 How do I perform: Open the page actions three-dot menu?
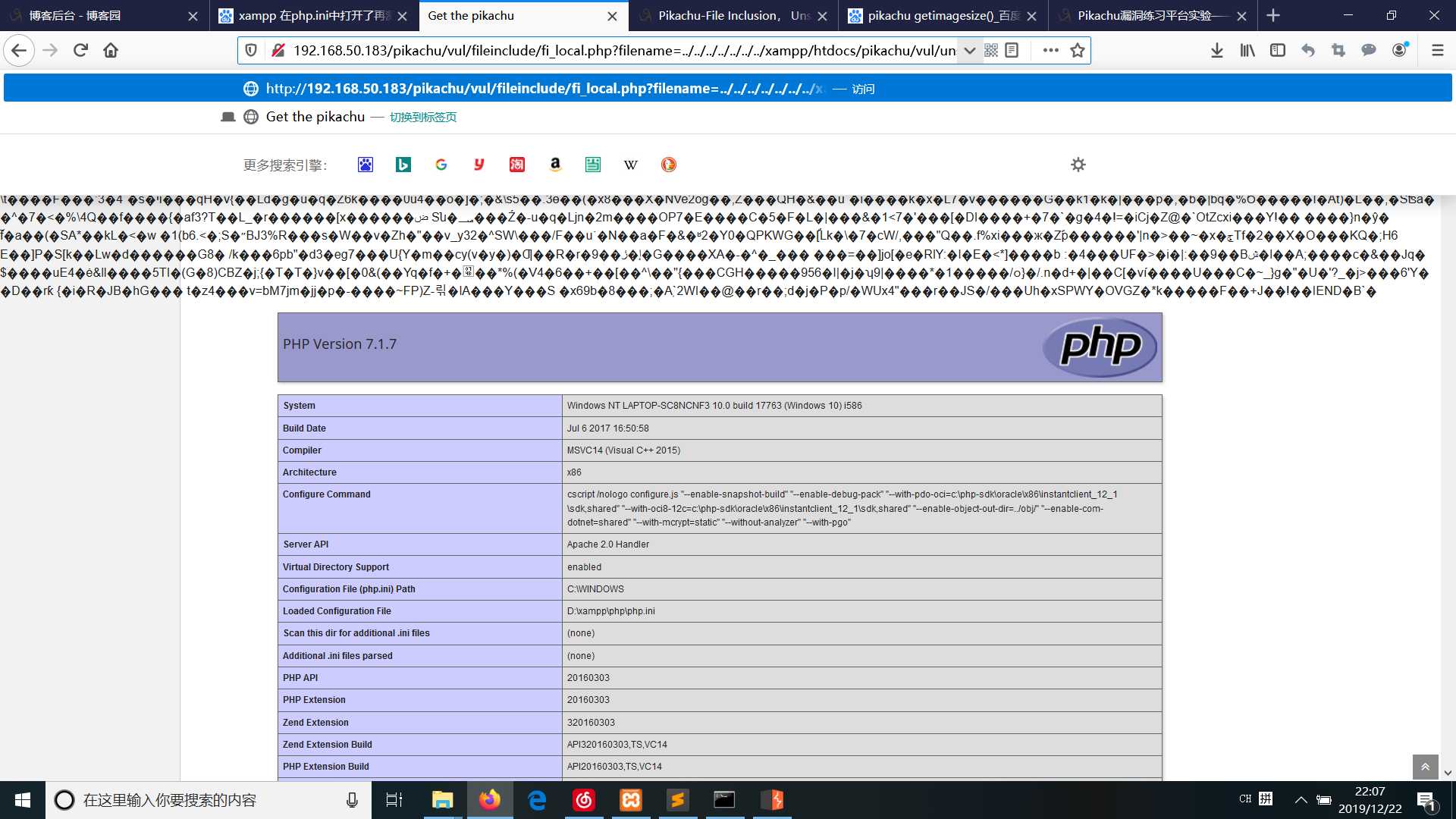click(x=1050, y=51)
